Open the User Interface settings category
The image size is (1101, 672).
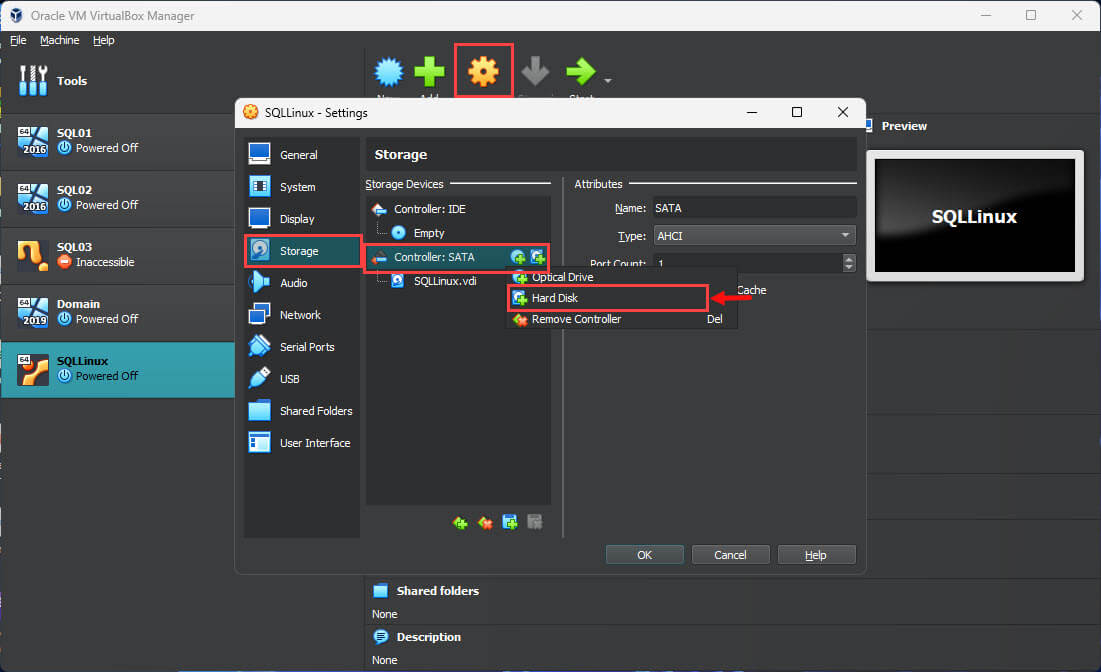tap(302, 443)
